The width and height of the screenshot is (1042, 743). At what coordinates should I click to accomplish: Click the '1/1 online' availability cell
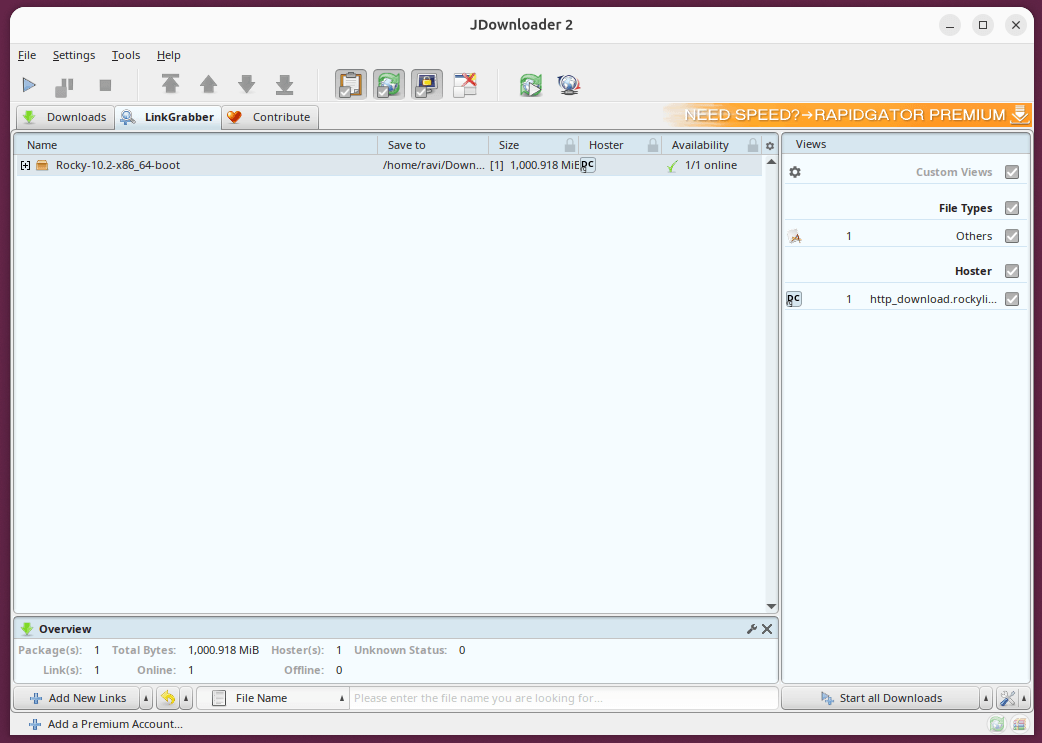[710, 165]
